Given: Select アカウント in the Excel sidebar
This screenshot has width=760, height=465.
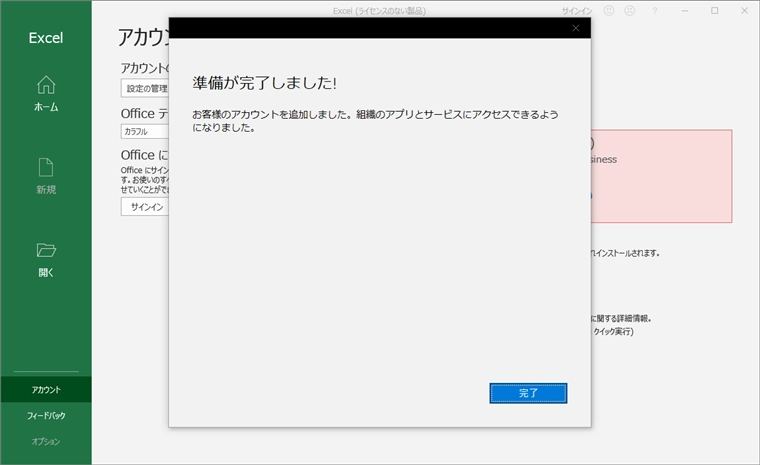Looking at the screenshot, I should click(46, 389).
